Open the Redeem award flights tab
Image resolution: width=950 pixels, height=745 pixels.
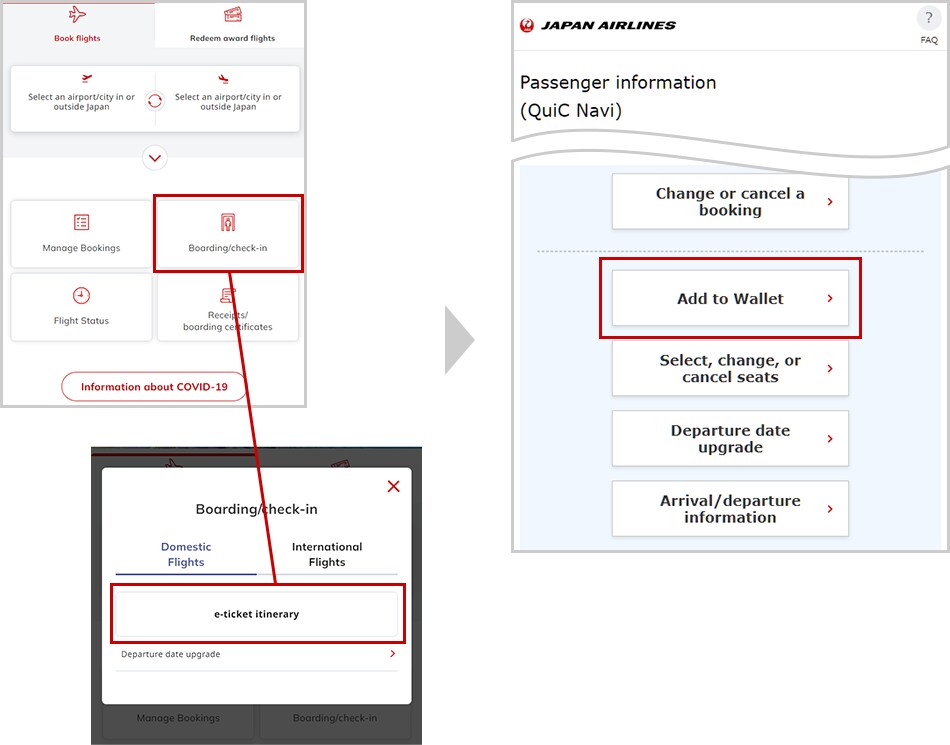[x=229, y=25]
